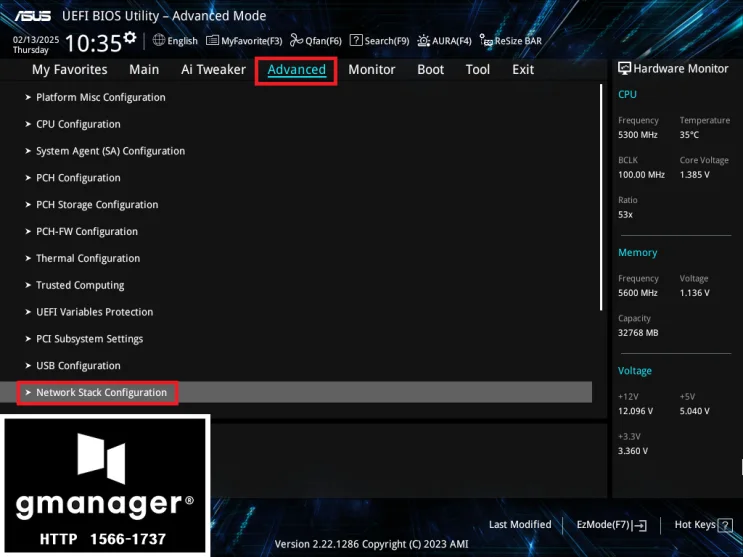
Task: Click the Version 2.22.1286 copyright text
Action: coord(371,544)
